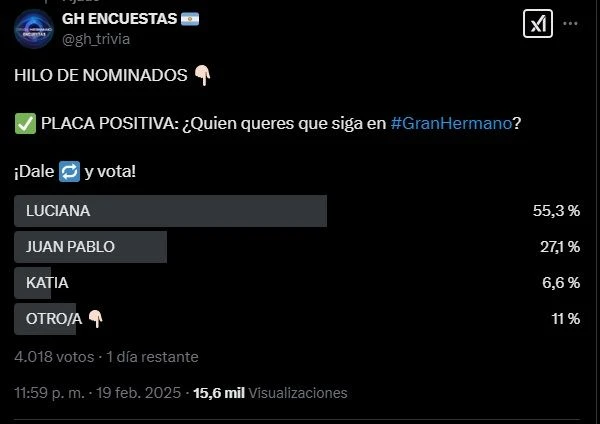600x424 pixels.
Task: View the 15,6 mil Visualizaciones stats
Action: click(x=285, y=393)
